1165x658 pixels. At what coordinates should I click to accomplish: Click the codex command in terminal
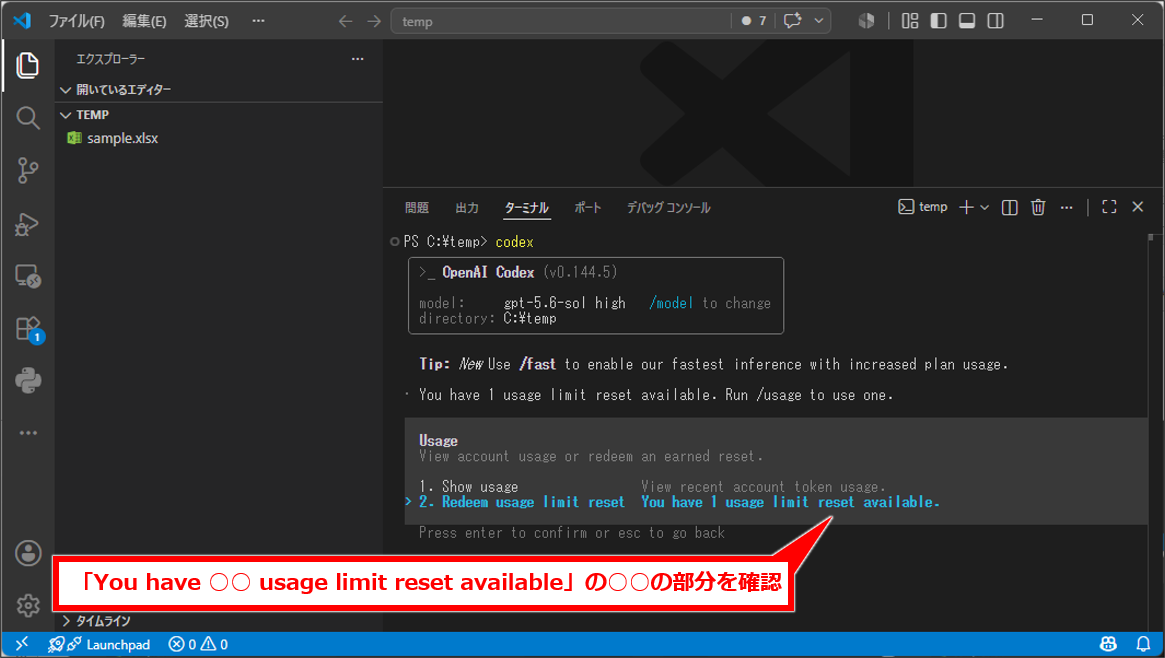point(514,242)
